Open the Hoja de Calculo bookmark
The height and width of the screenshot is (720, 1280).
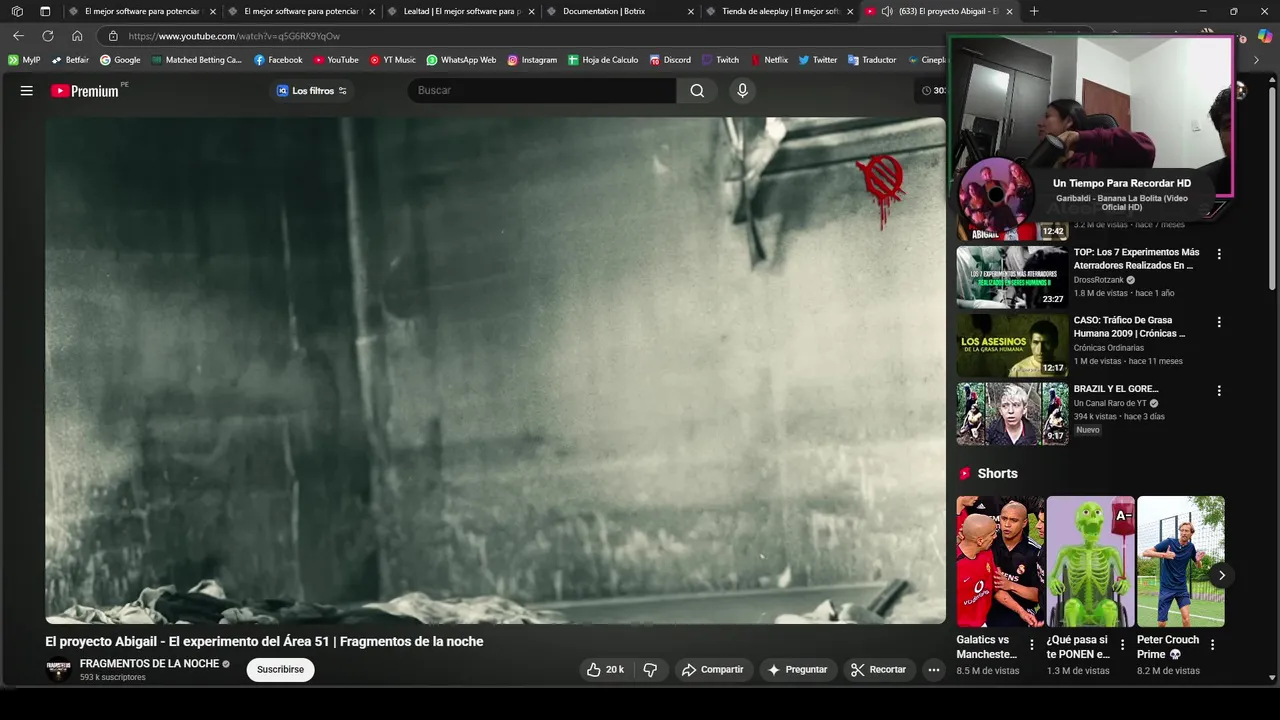603,60
